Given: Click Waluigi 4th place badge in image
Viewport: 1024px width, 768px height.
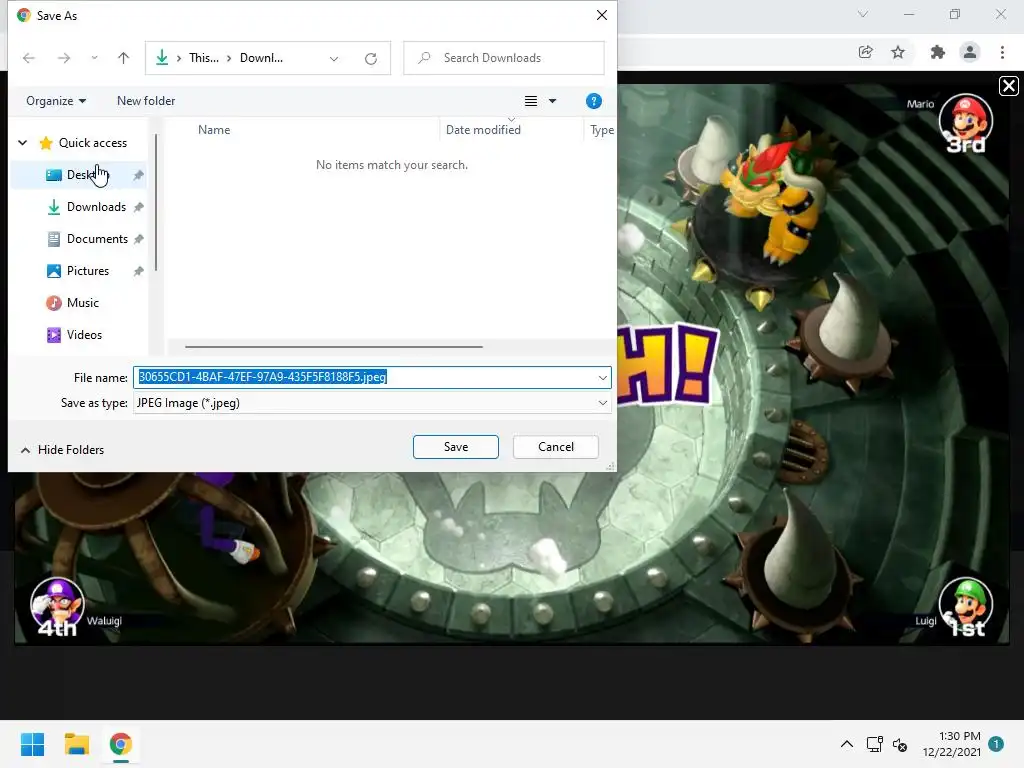Looking at the screenshot, I should pos(57,607).
